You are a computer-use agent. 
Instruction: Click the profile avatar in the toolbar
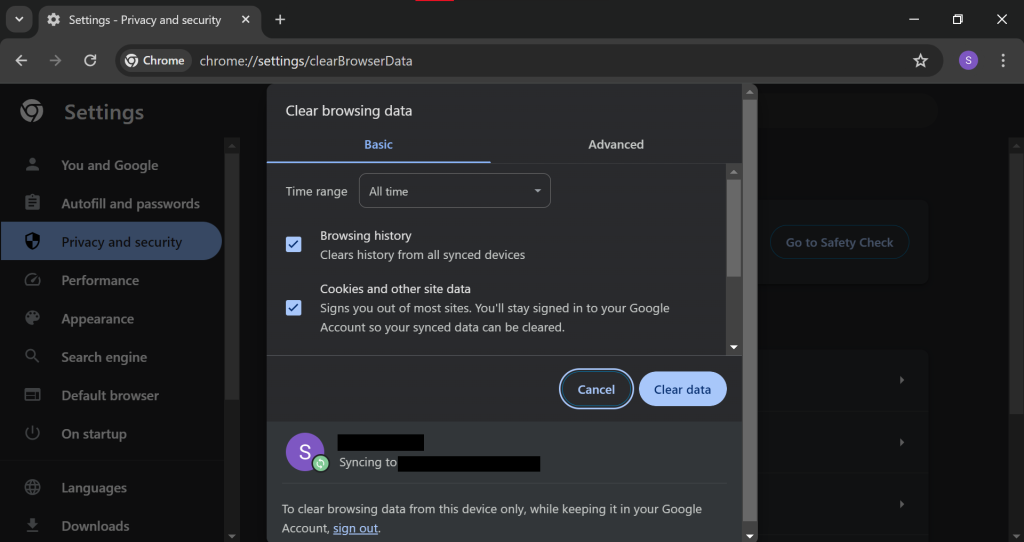(x=968, y=61)
